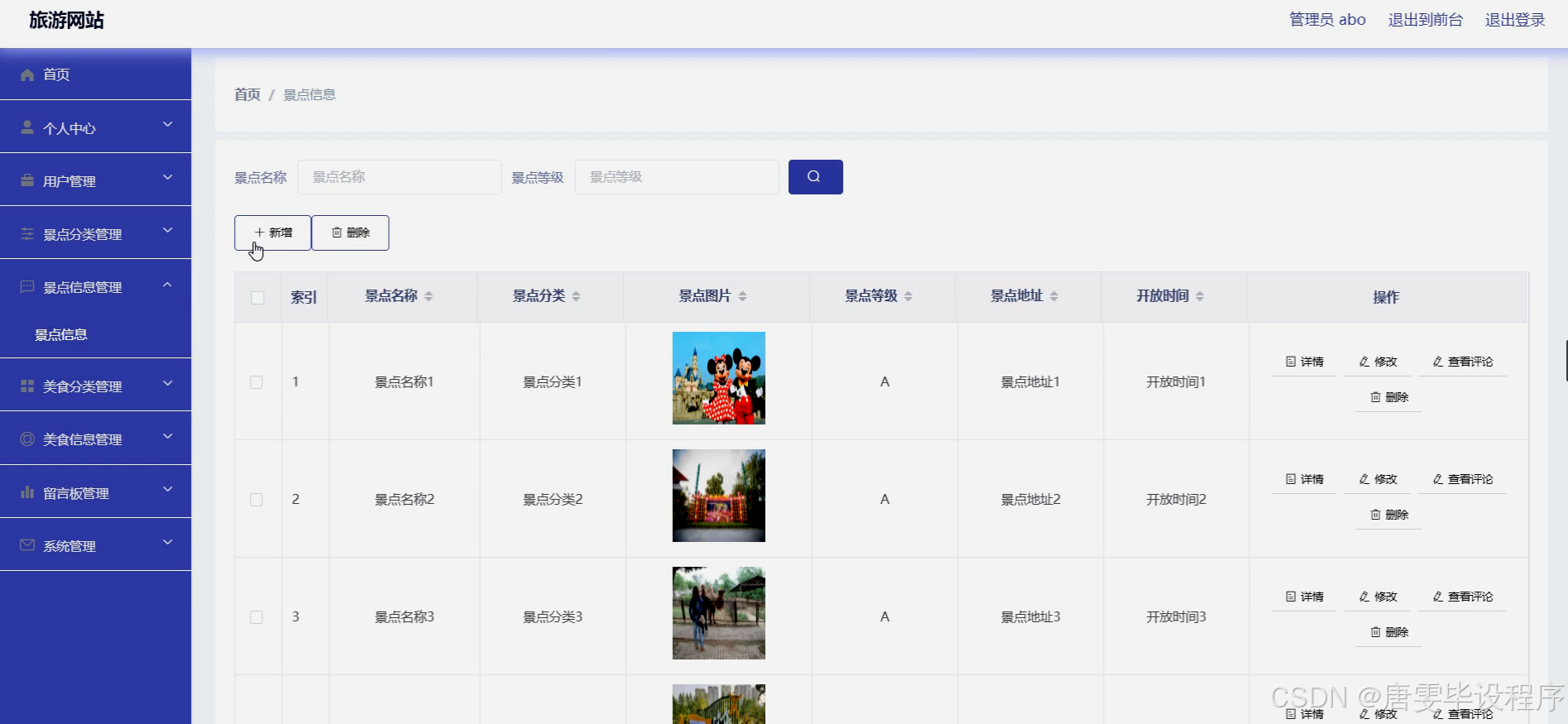Image resolution: width=1568 pixels, height=724 pixels.
Task: Open the row 2 attraction thumbnail
Action: 719,496
